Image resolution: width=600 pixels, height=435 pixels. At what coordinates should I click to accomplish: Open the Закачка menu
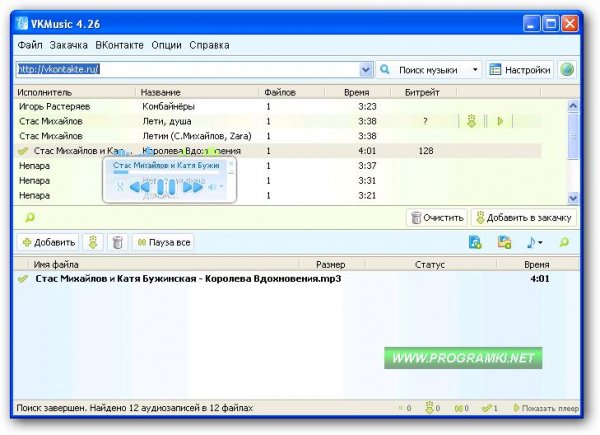click(68, 45)
